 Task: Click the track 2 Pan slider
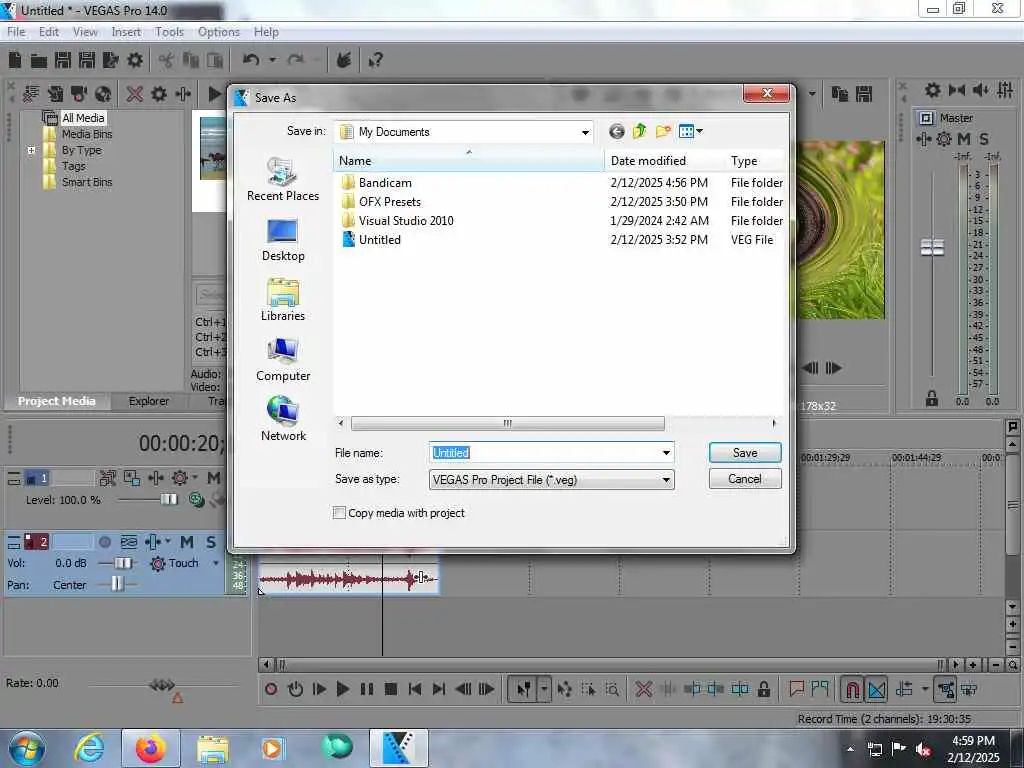[x=117, y=584]
